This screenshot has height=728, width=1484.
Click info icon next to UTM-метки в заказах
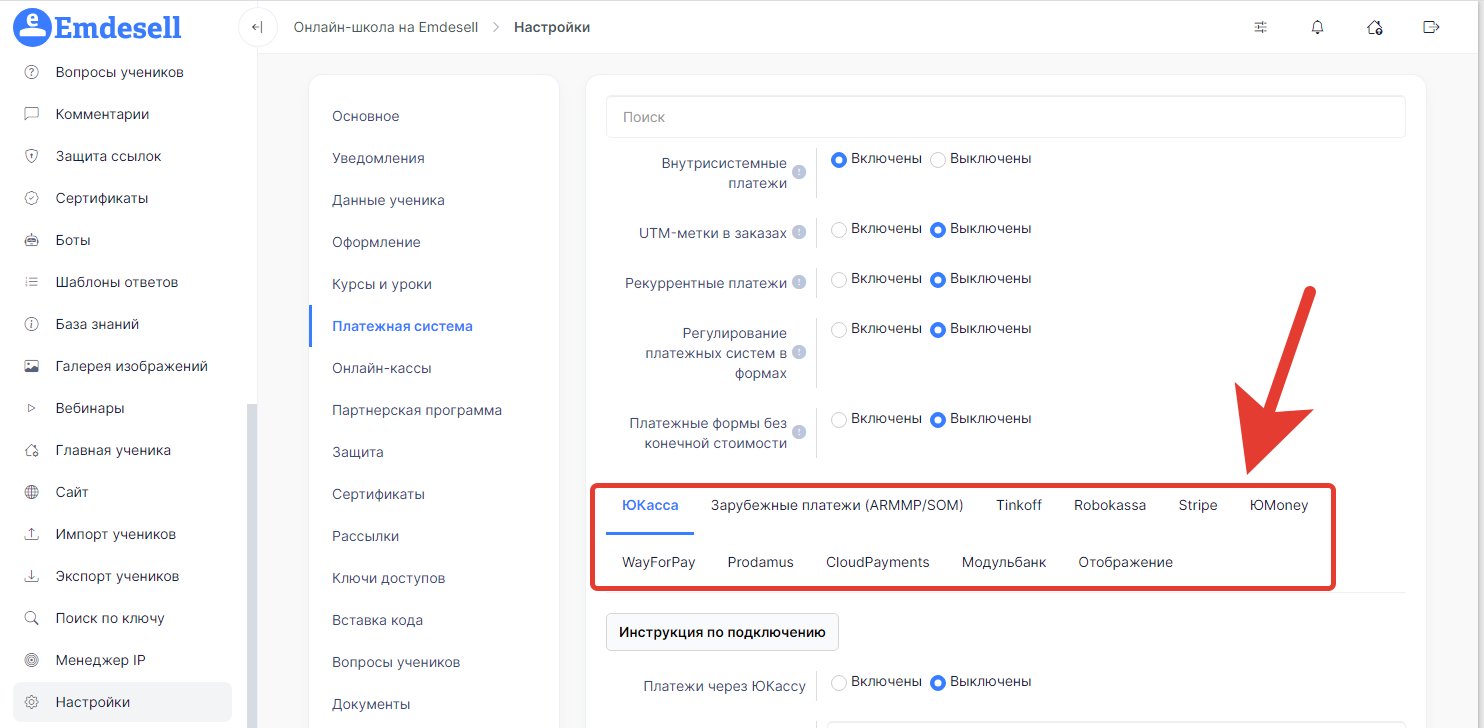(799, 233)
